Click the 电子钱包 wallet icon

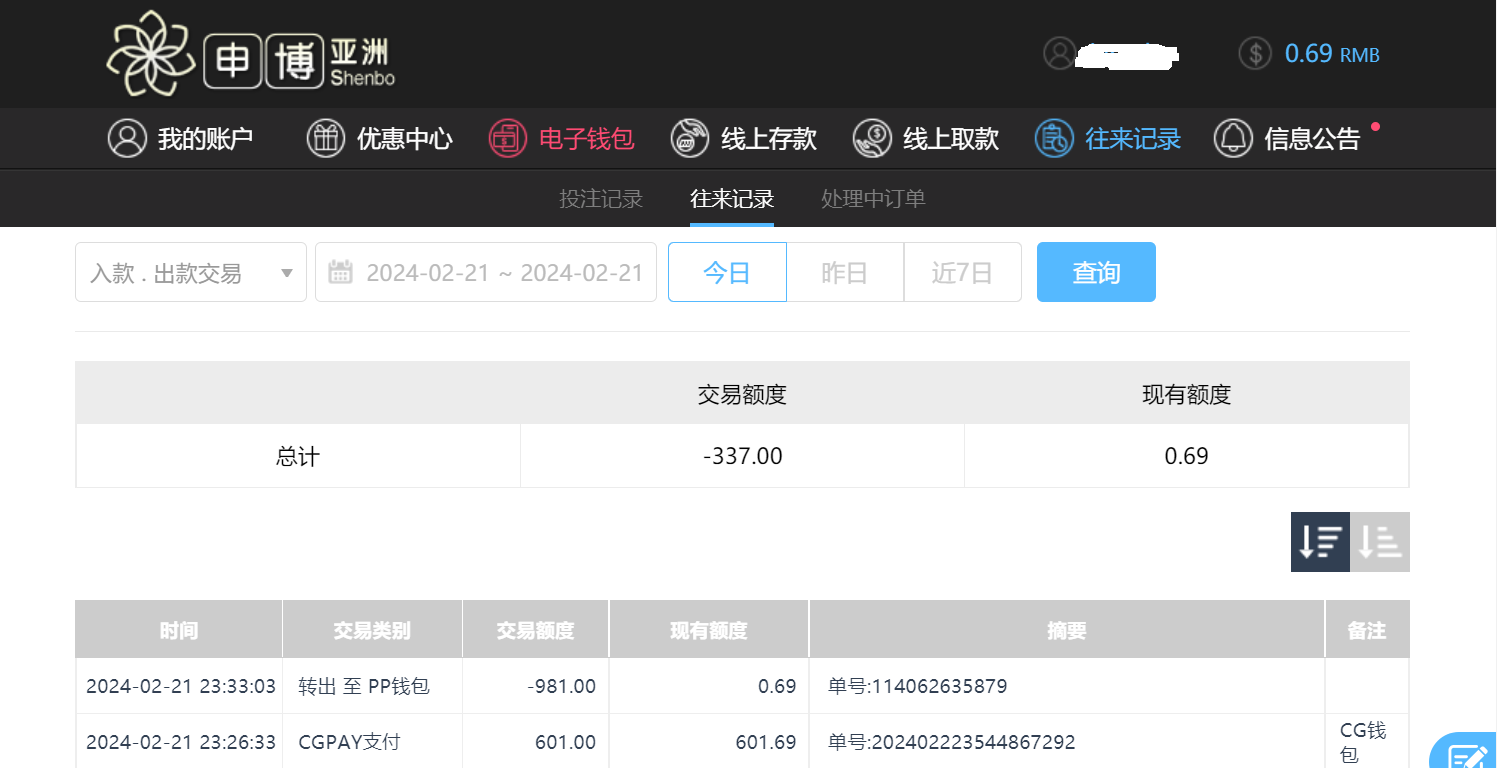(x=508, y=138)
